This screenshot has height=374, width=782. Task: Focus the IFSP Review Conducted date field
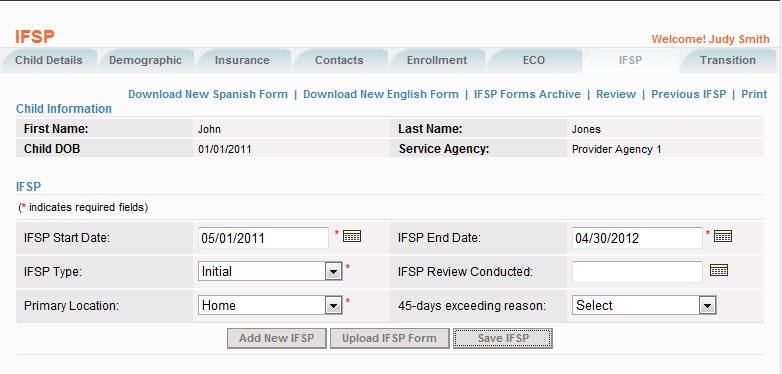[x=637, y=272]
